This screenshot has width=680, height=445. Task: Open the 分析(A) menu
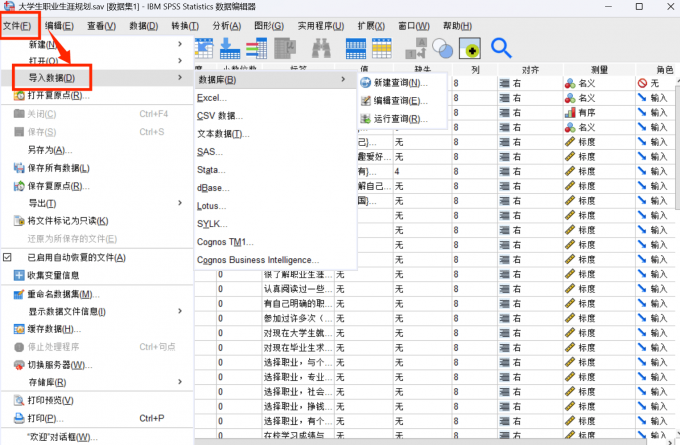[x=226, y=26]
